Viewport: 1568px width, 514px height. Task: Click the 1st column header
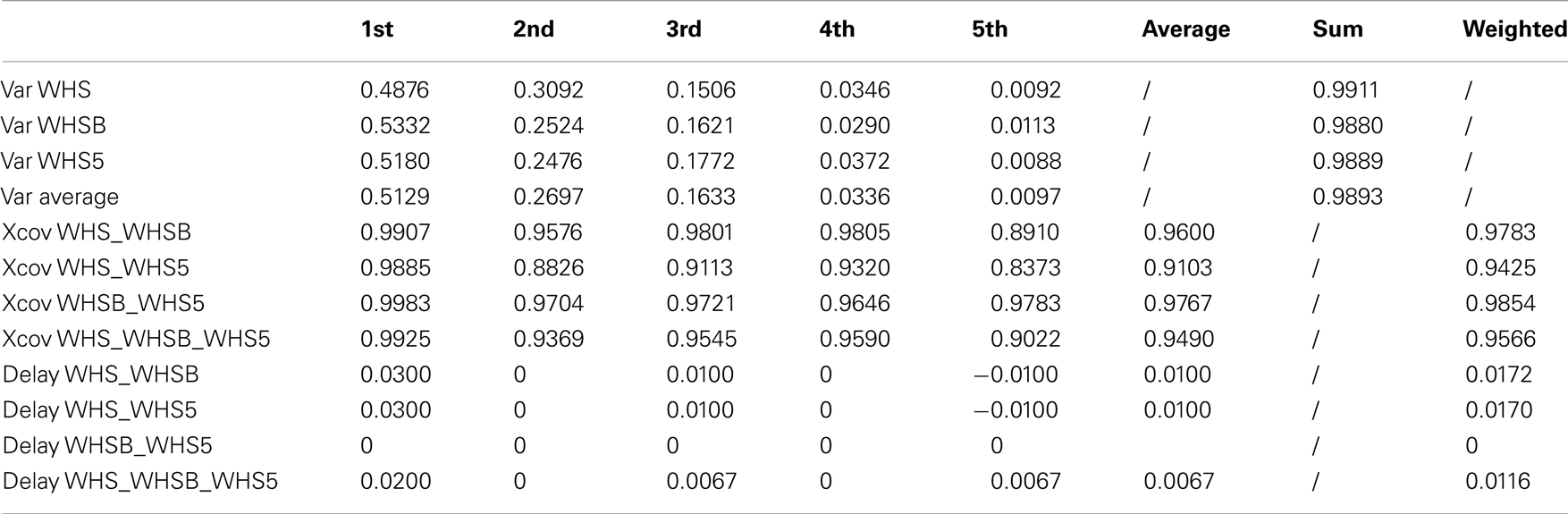(376, 29)
